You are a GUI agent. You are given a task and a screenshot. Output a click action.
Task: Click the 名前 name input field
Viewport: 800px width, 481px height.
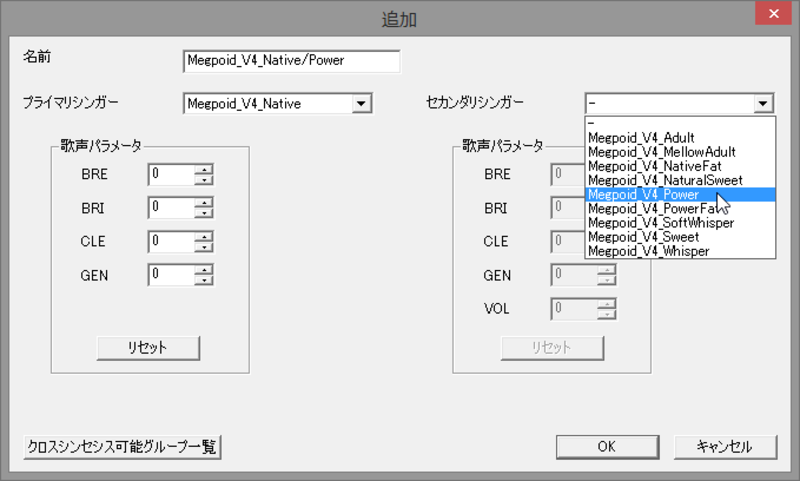click(x=291, y=61)
